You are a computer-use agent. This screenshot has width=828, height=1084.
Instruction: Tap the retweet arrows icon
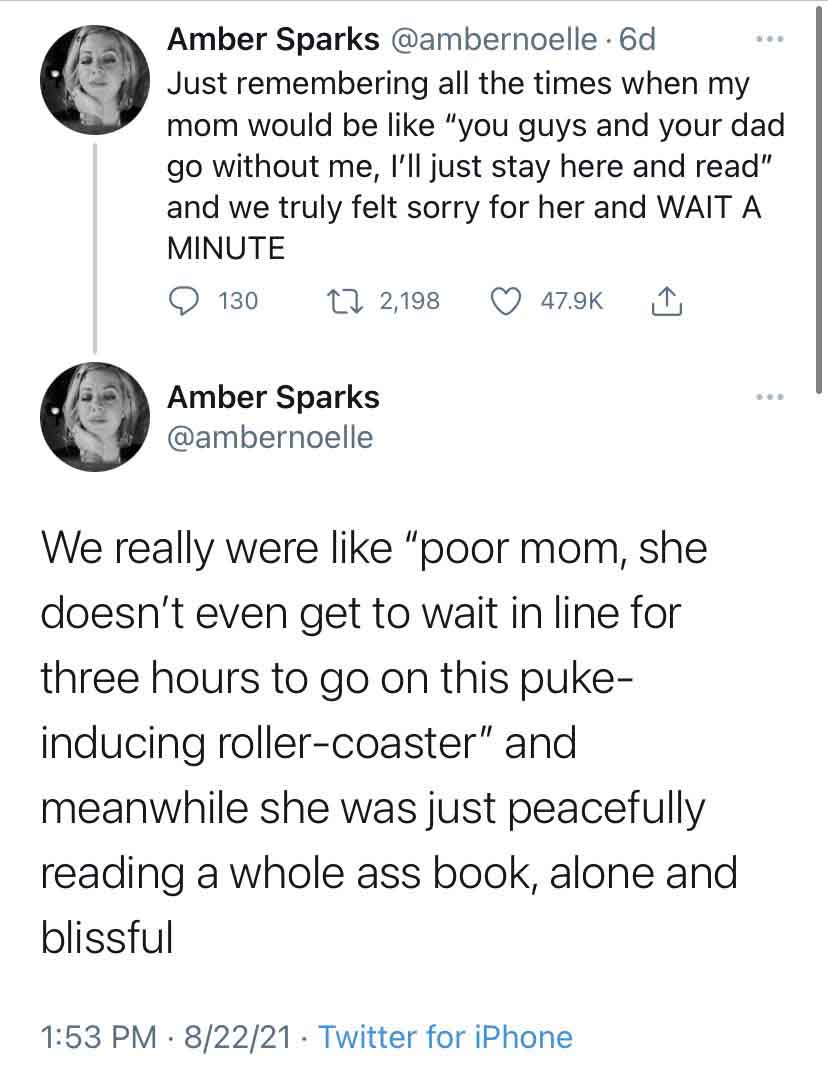click(x=342, y=301)
